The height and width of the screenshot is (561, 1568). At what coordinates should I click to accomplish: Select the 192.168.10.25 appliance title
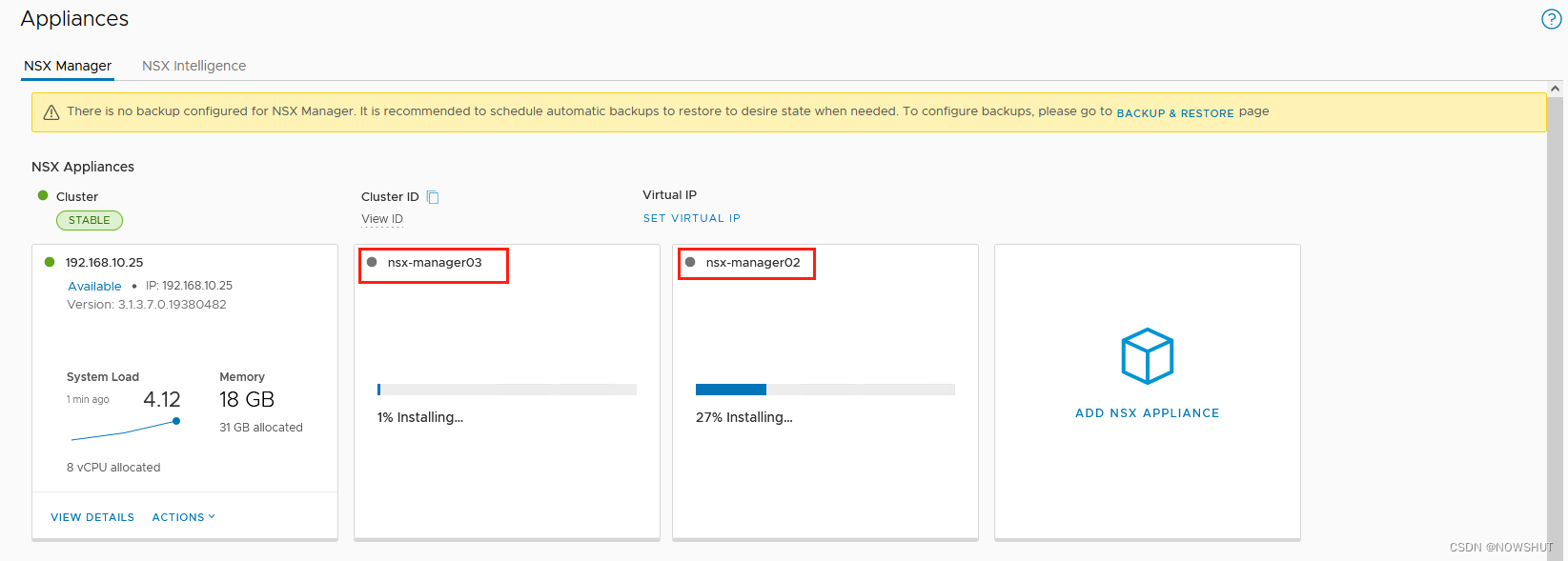104,263
